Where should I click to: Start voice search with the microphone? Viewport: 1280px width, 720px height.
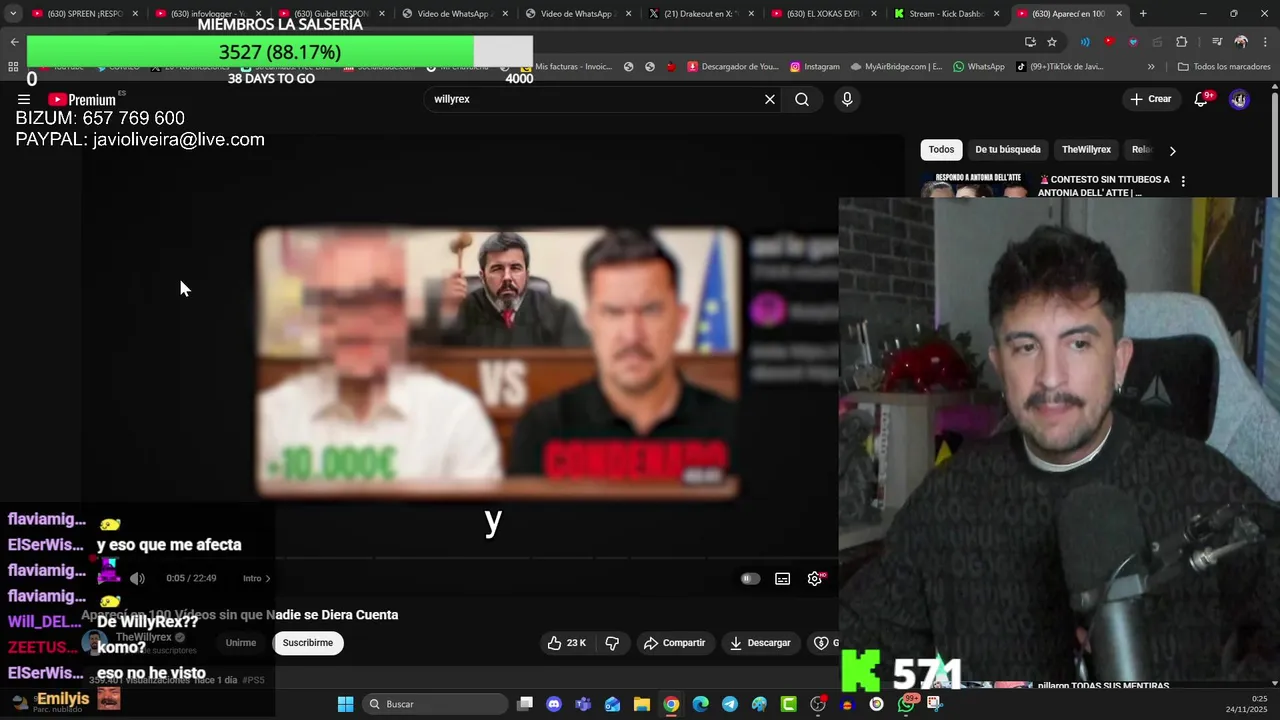[847, 99]
